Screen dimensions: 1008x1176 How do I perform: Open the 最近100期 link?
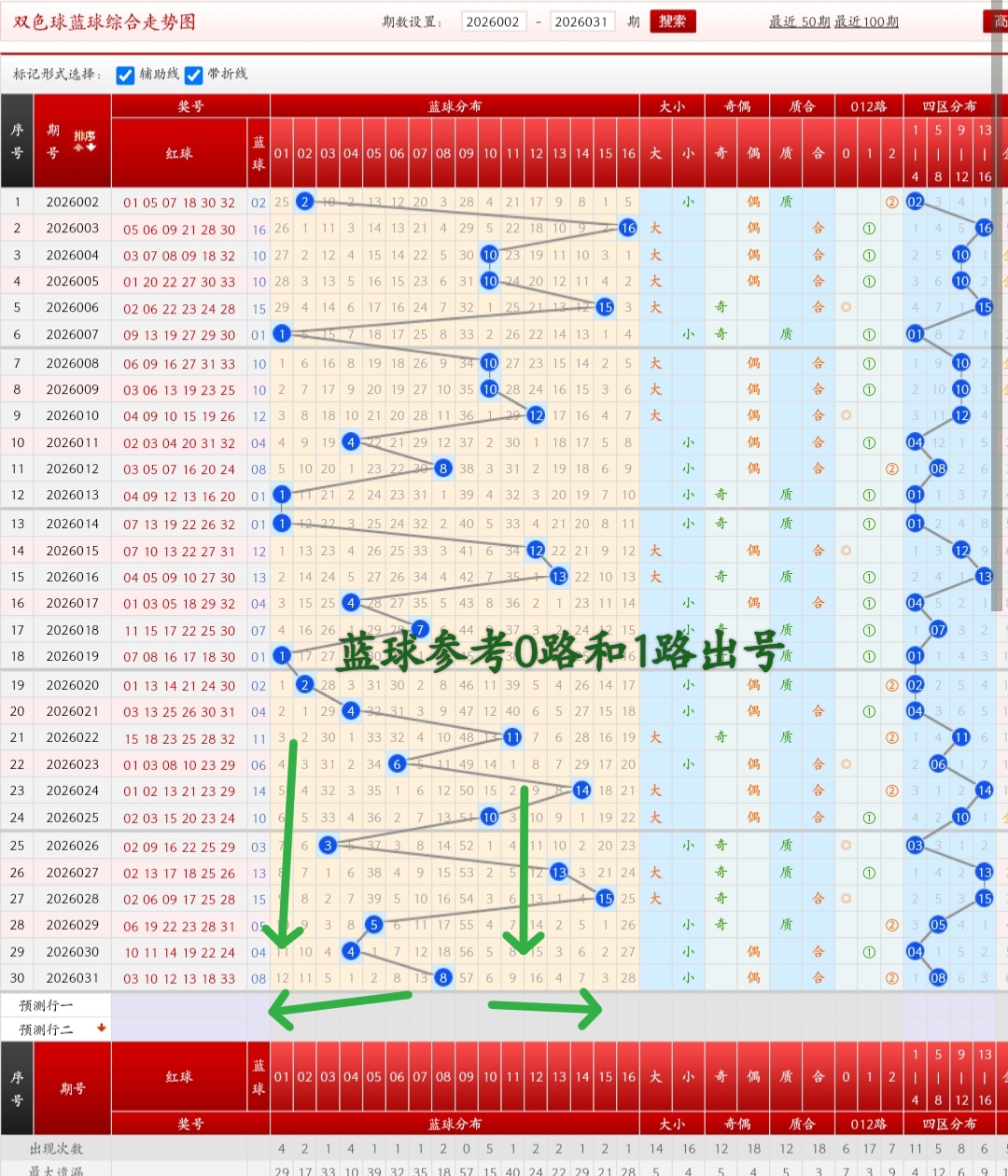[x=866, y=21]
